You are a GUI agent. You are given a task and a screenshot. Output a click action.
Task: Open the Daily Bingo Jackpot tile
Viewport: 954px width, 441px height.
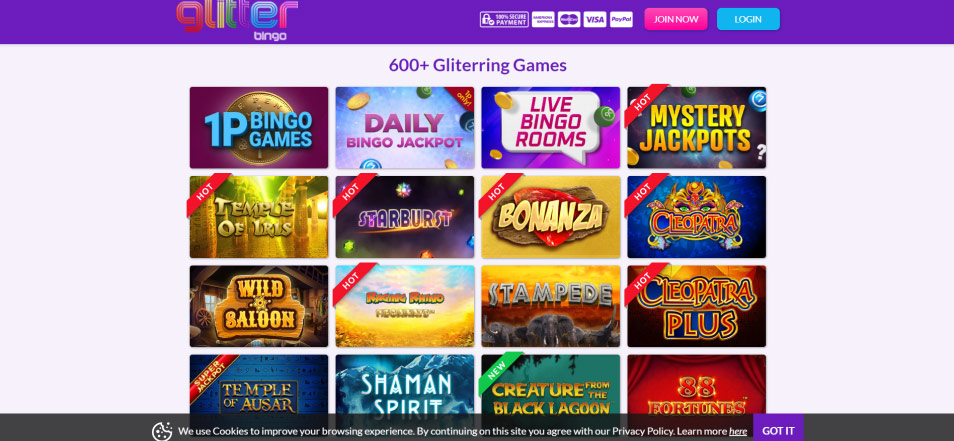405,128
